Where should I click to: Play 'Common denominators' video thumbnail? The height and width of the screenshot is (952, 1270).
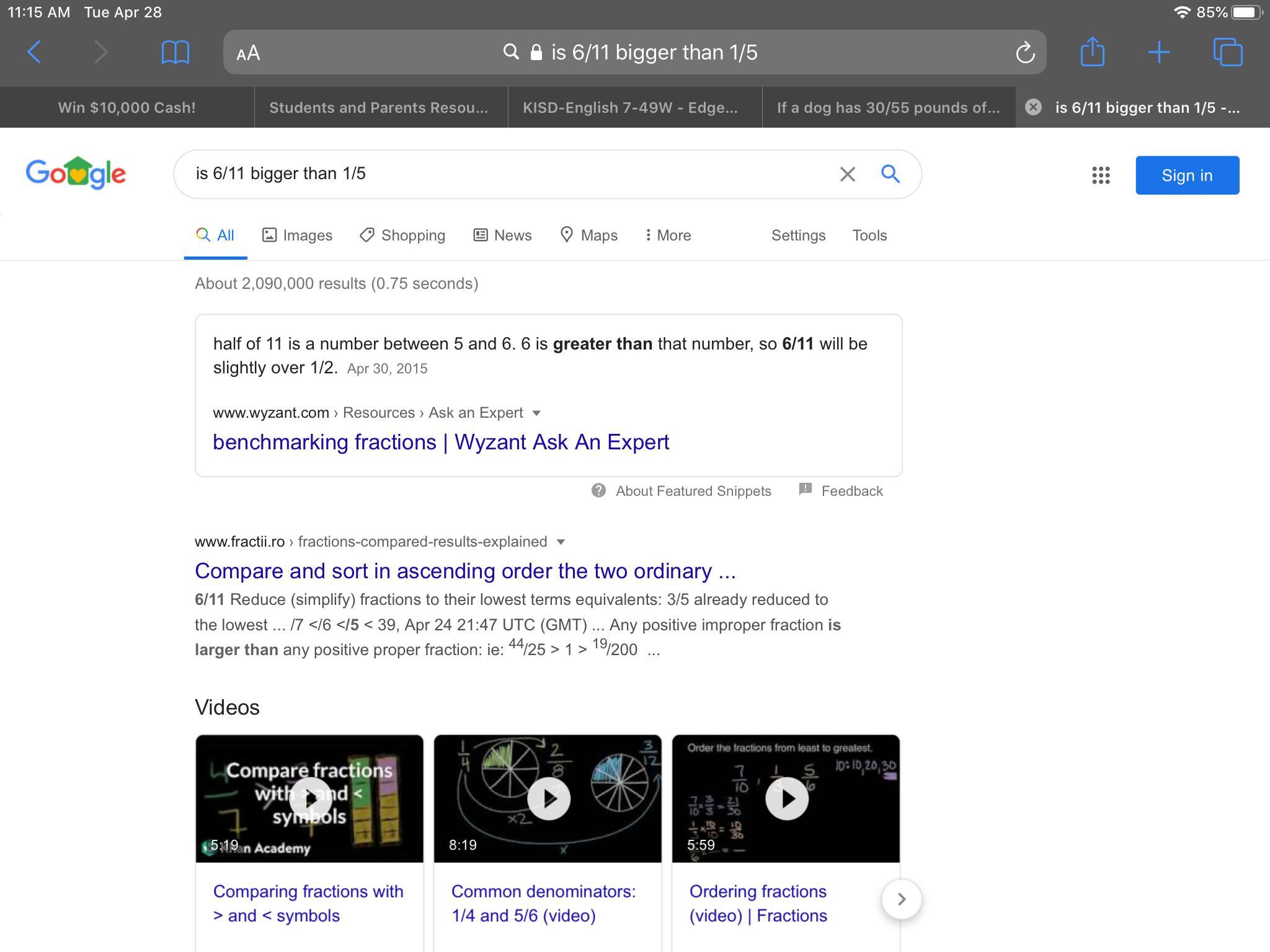click(548, 798)
